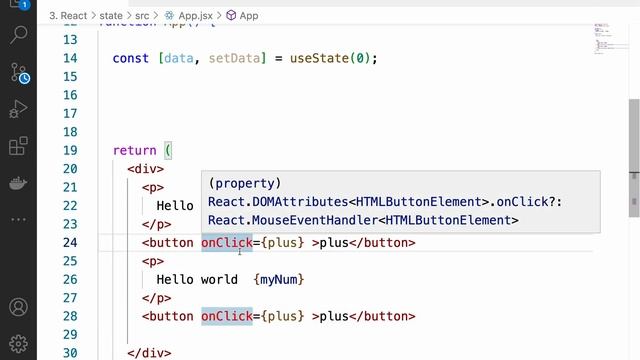Open the Accounts menu
The image size is (640, 360).
click(x=18, y=307)
